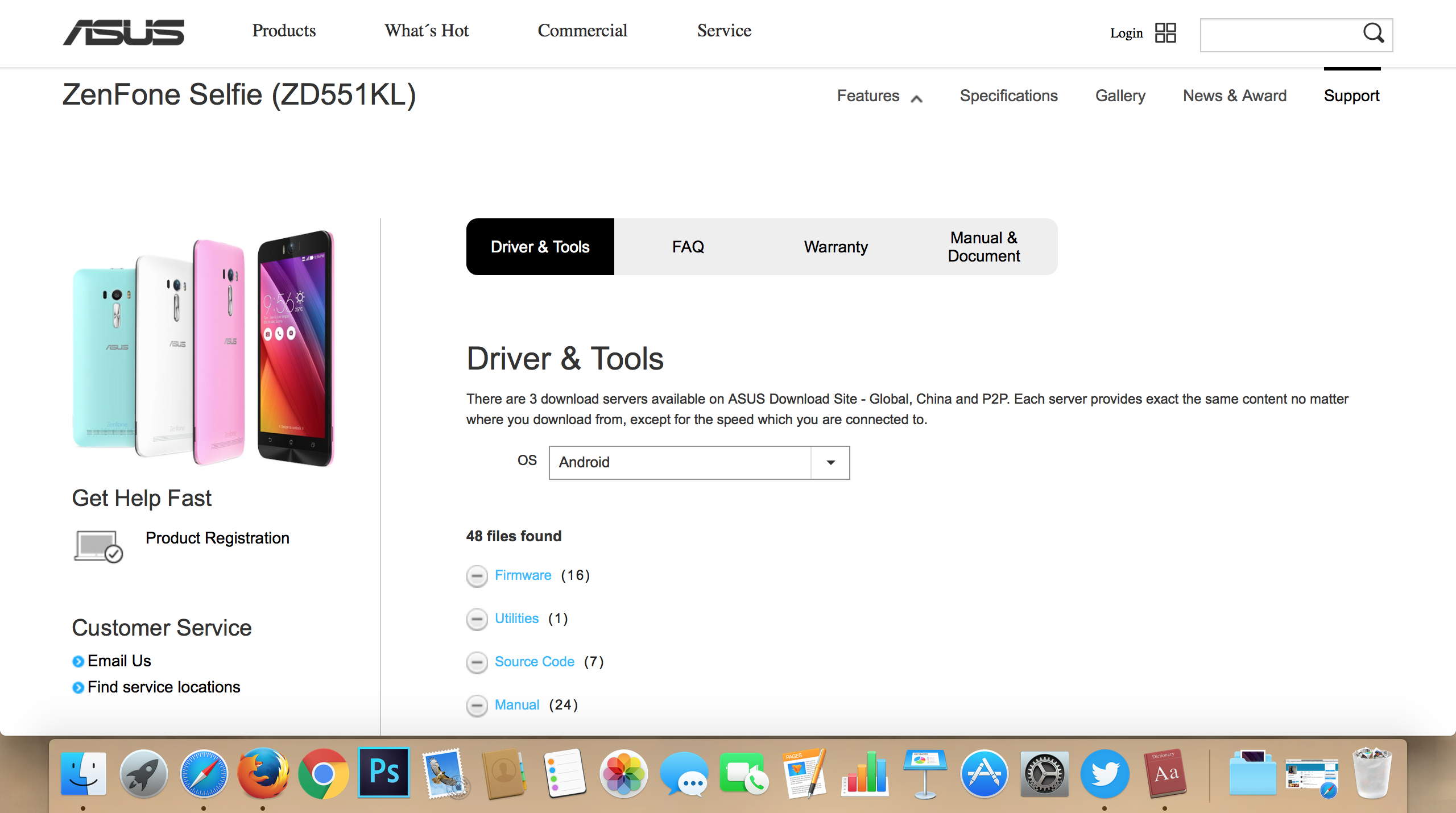Viewport: 1456px width, 813px height.
Task: Switch to the Manual & Document tab
Action: (x=984, y=247)
